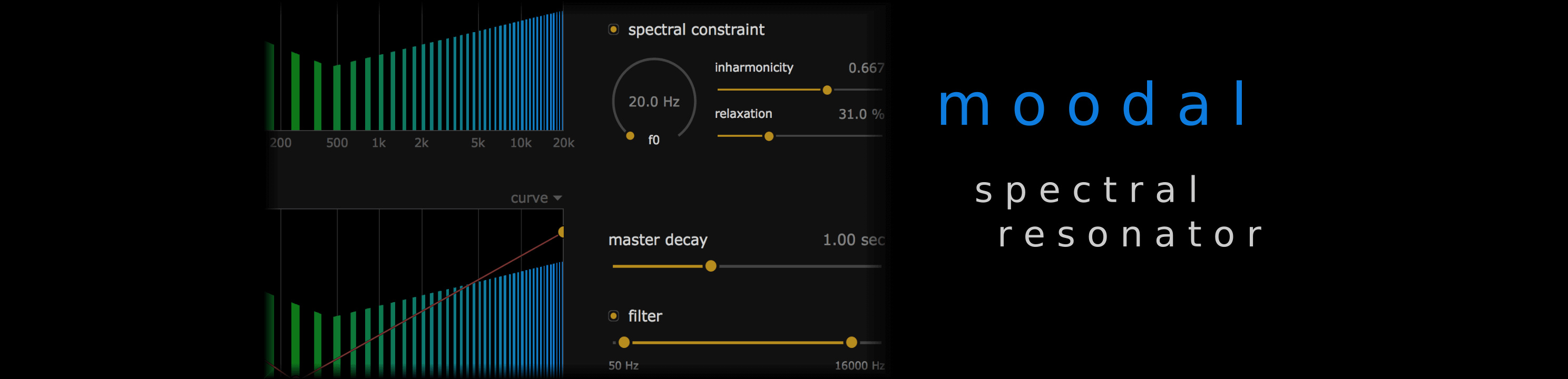The height and width of the screenshot is (379, 1568).
Task: Click the relaxation slider handle
Action: [x=769, y=136]
